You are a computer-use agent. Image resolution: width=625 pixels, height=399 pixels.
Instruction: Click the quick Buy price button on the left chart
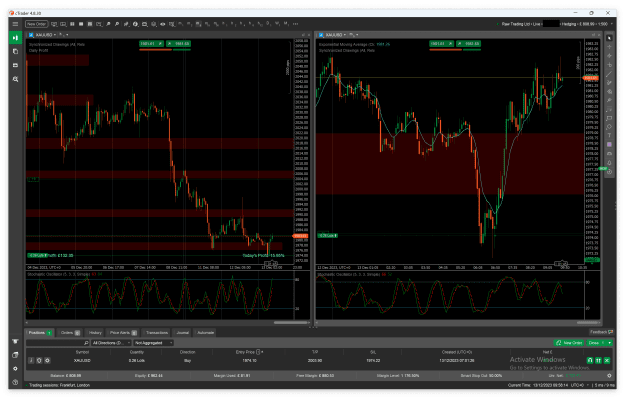tap(179, 43)
